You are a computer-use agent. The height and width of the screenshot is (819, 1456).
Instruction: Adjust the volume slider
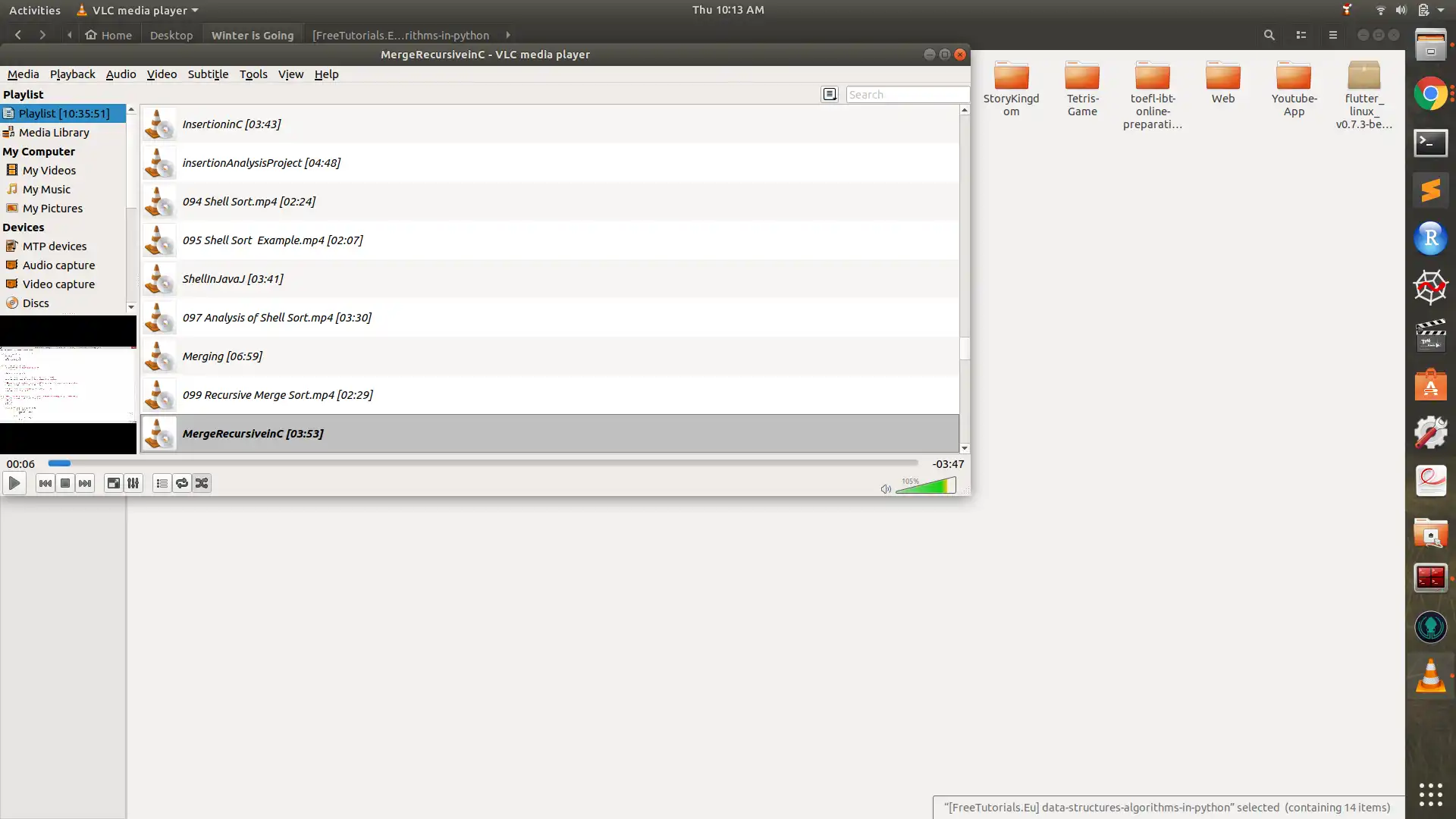coord(926,487)
